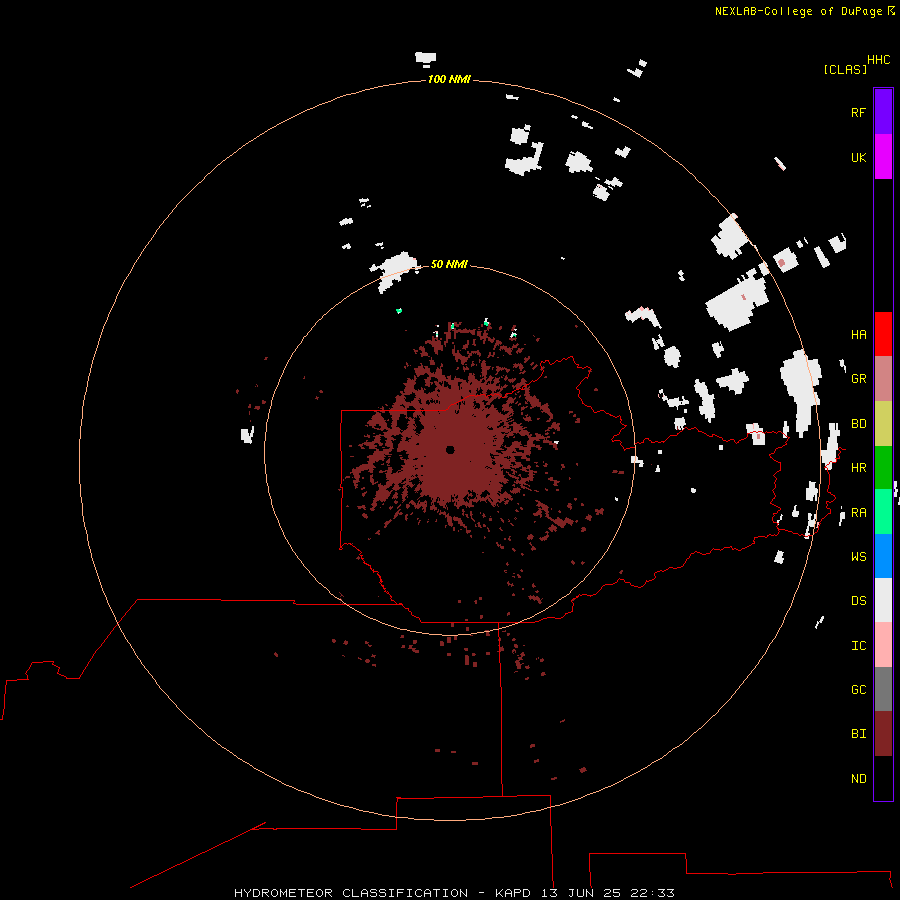Click the HA legend label
This screenshot has width=900, height=900.
pos(858,334)
